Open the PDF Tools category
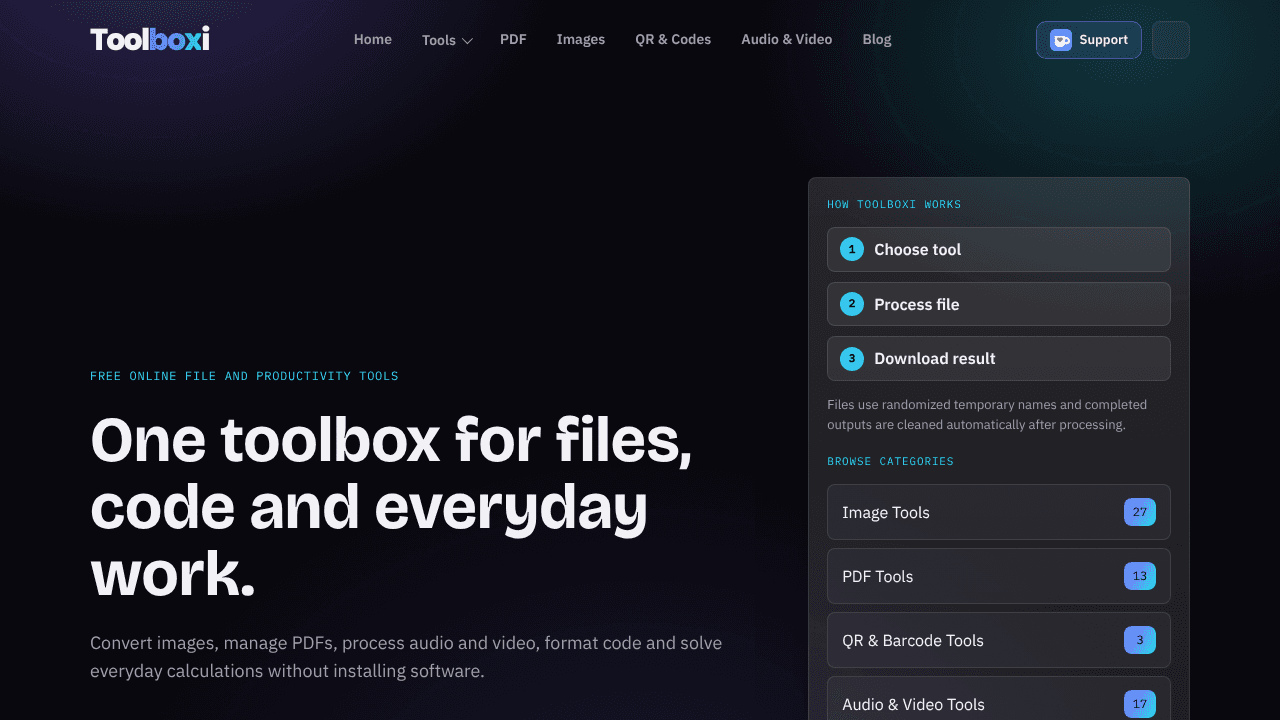The width and height of the screenshot is (1280, 720). [999, 576]
